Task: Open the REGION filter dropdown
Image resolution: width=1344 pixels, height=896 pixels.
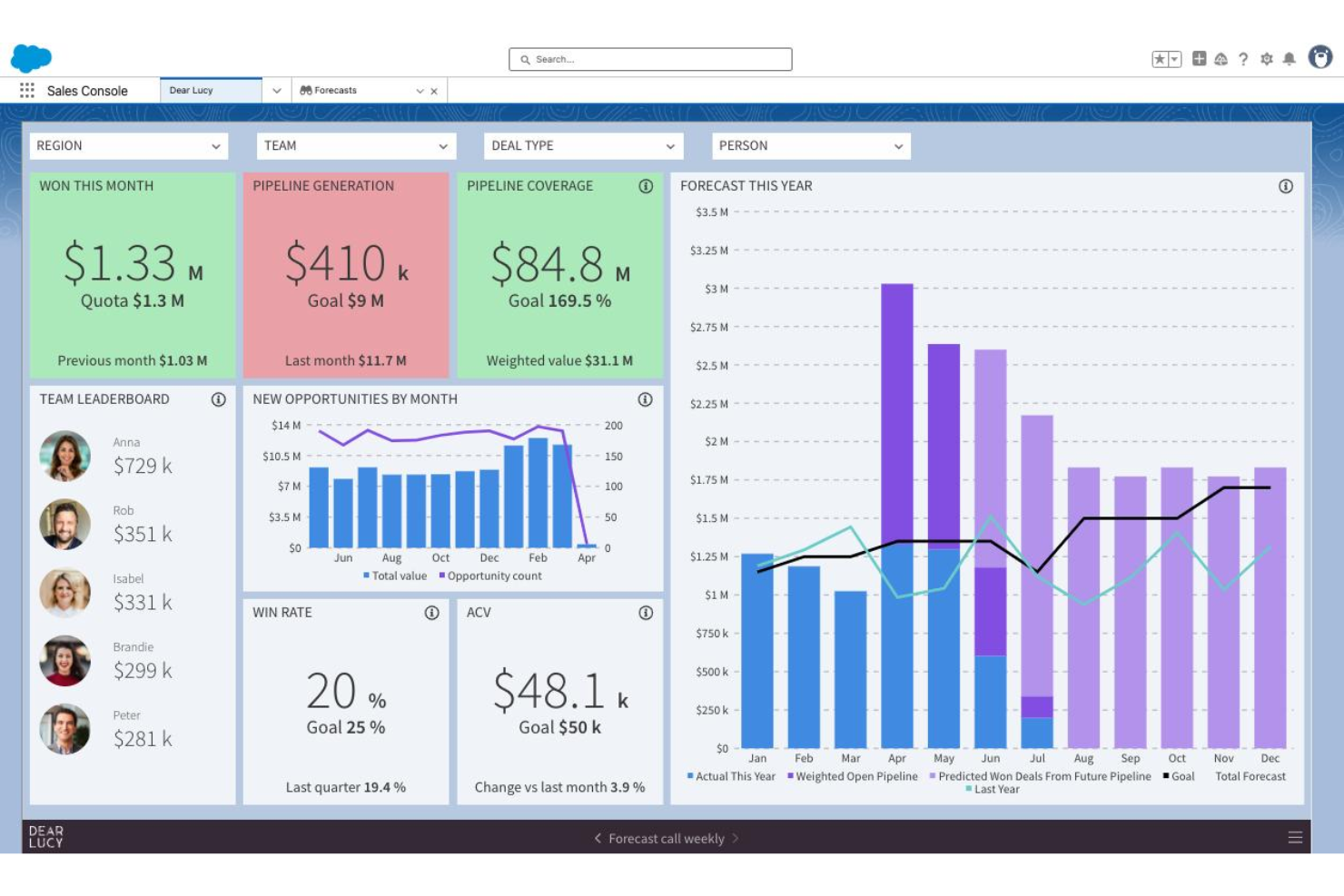Action: point(129,145)
